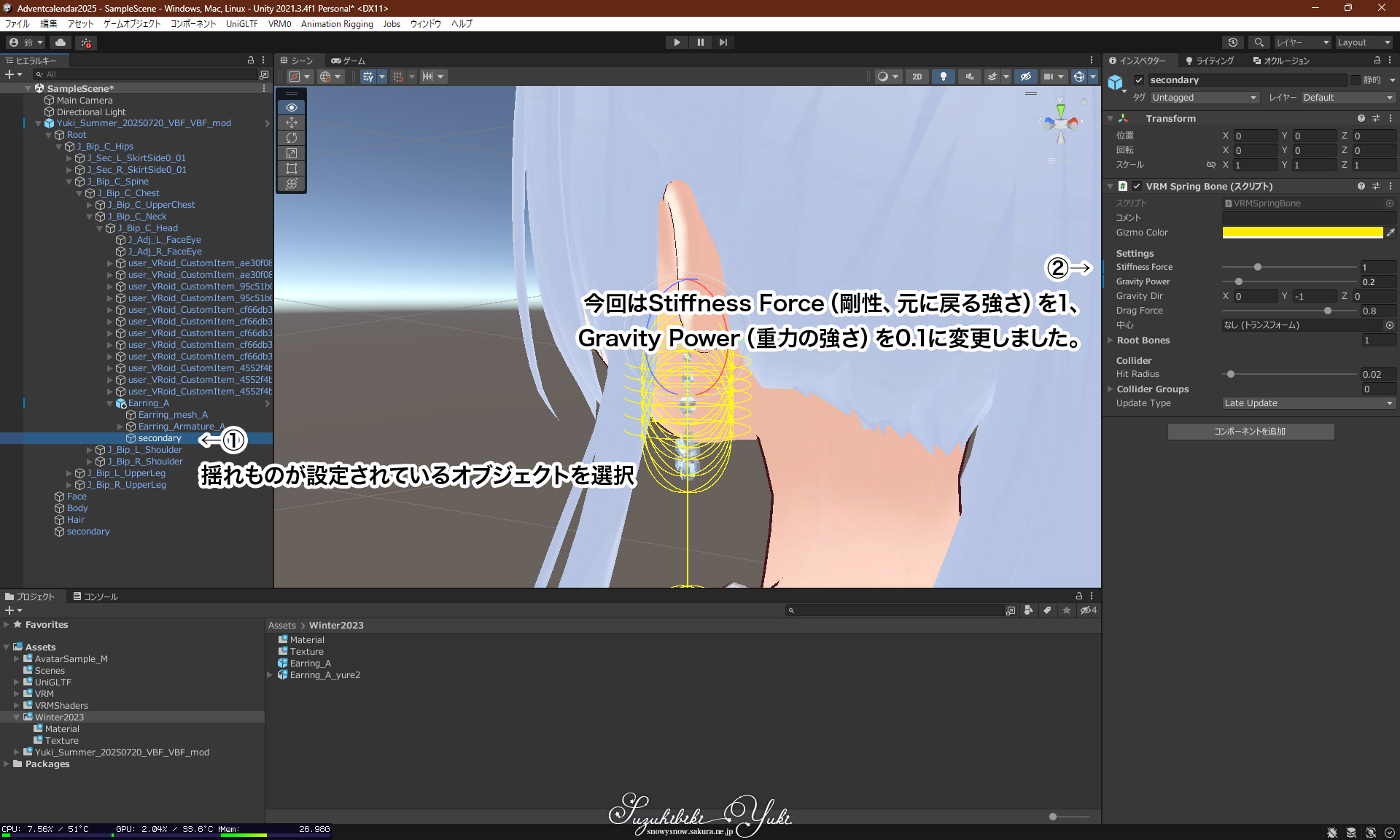Select the Rect tool in scene overlay
Screen dimensions: 1400x840
click(x=292, y=168)
